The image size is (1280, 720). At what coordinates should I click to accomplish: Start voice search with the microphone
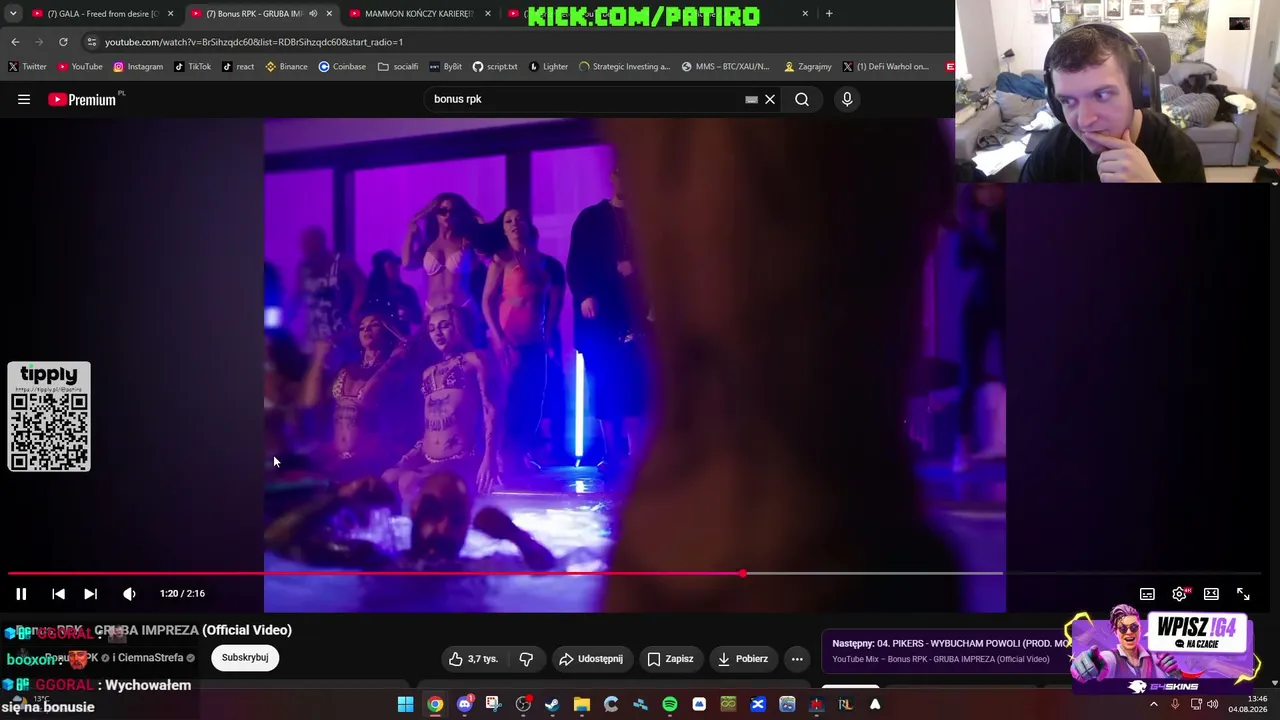[847, 99]
